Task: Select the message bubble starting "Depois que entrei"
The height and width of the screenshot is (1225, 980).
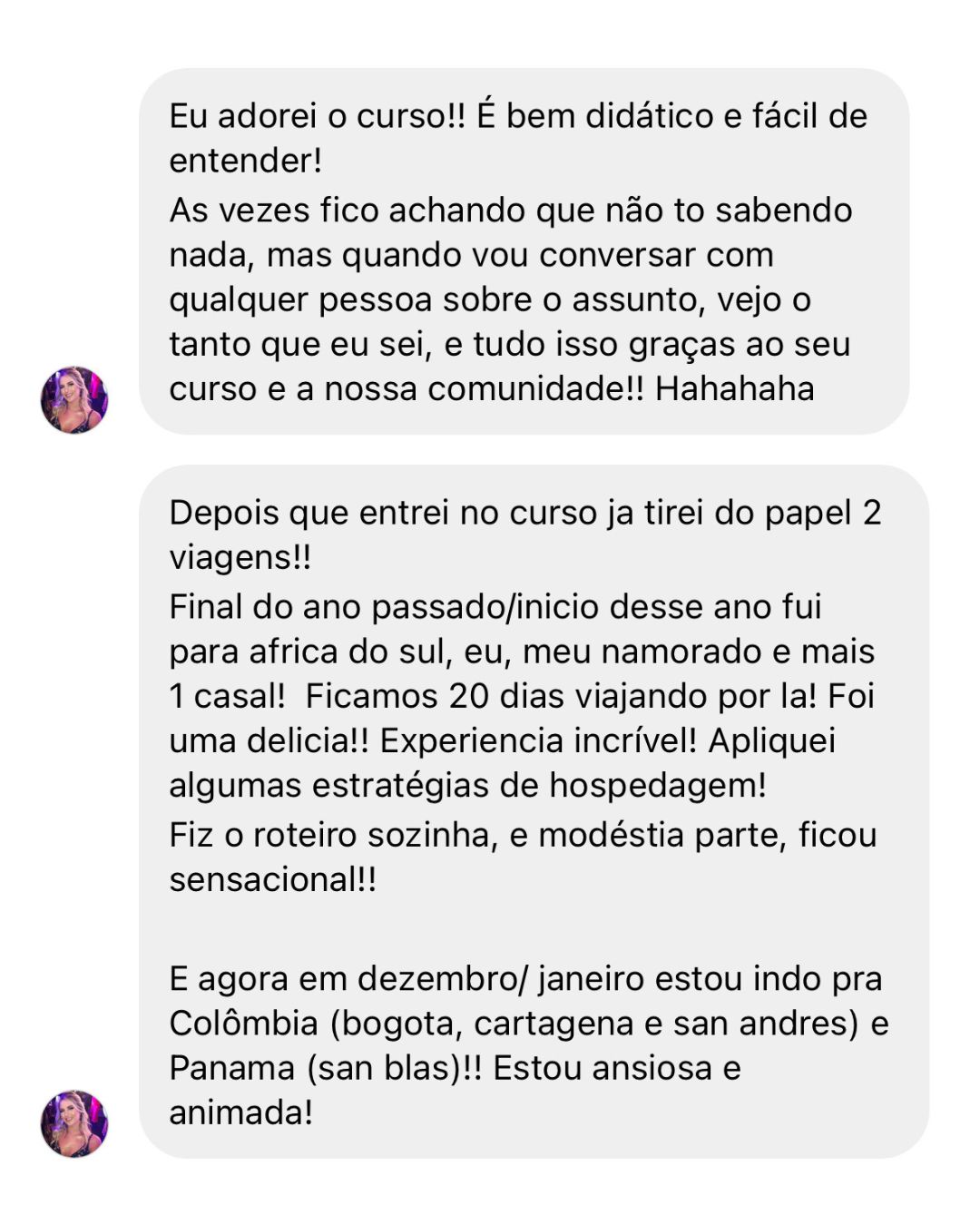Action: coord(534,811)
